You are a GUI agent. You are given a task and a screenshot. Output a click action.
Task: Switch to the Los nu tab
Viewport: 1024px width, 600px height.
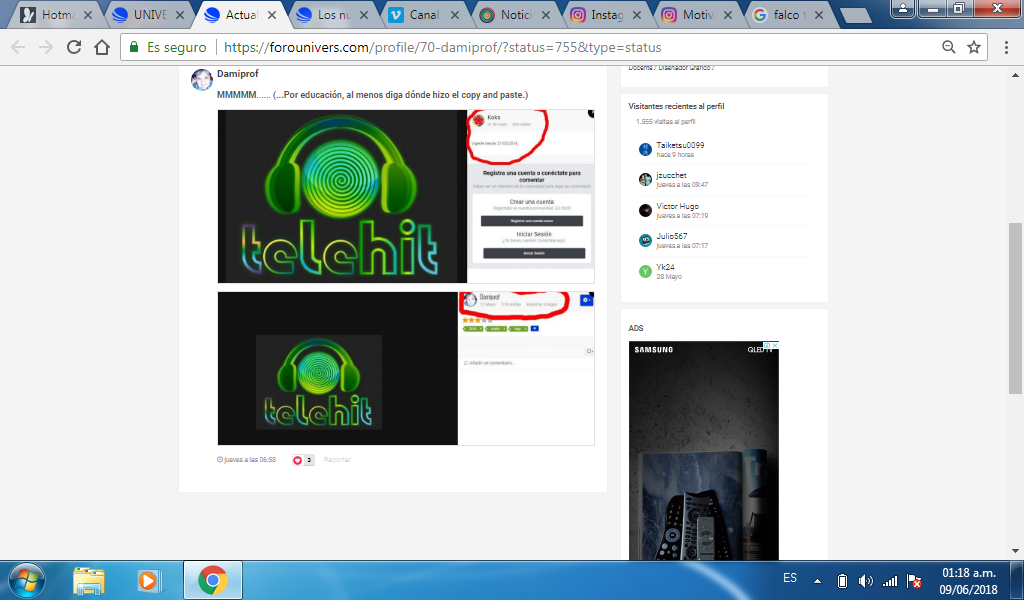334,14
